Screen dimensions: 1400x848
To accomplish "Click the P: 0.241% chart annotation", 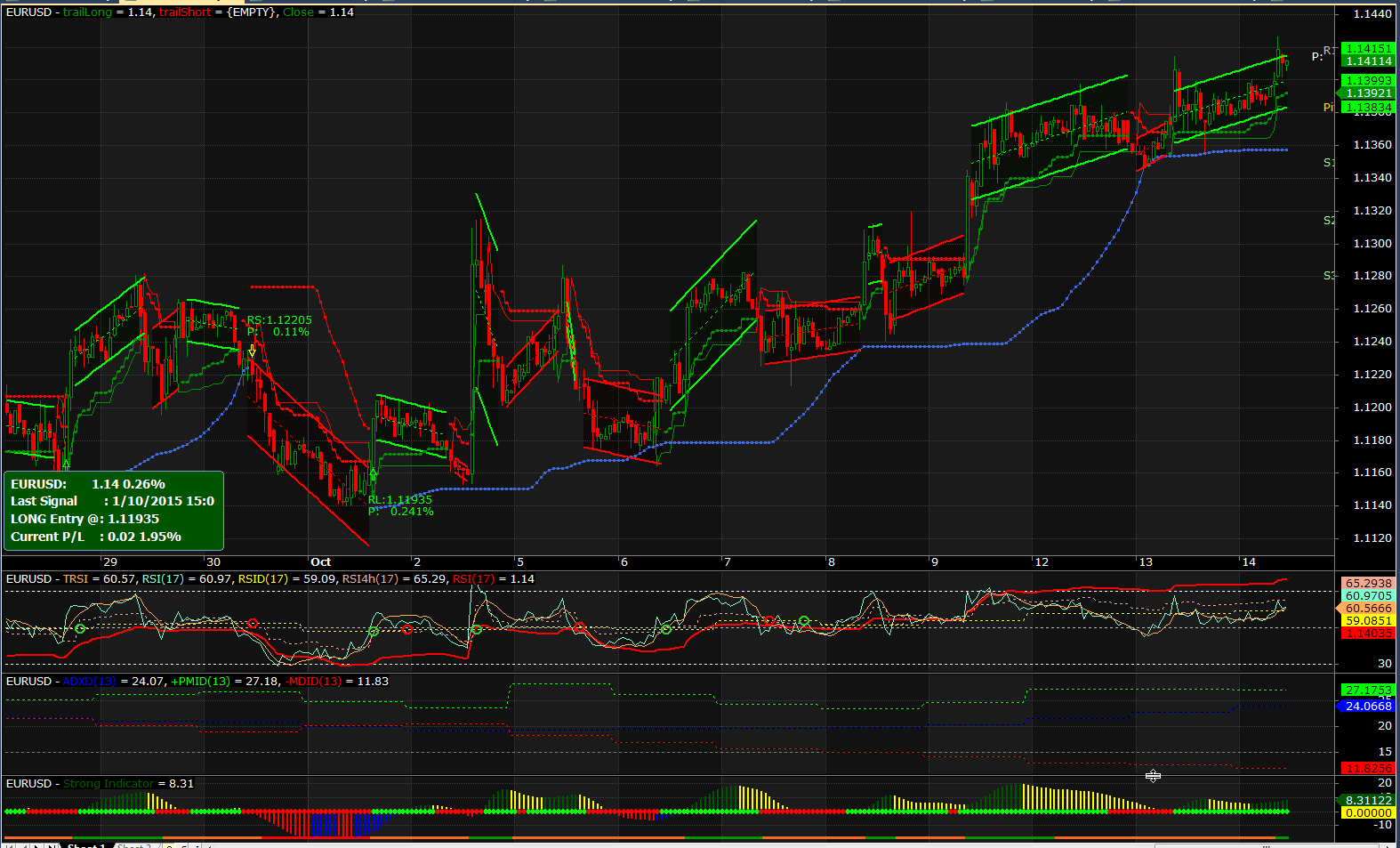I will pos(400,512).
